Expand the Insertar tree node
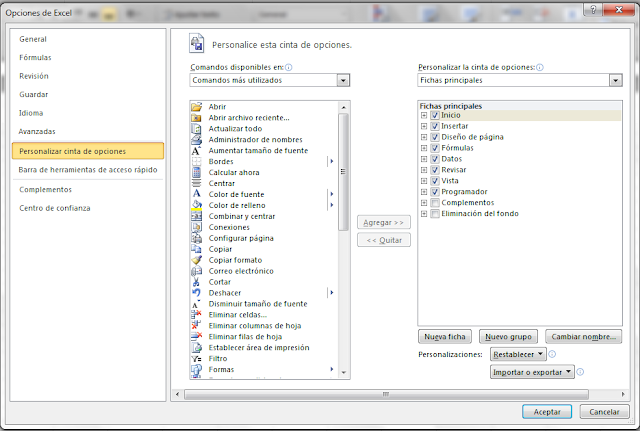640x431 pixels. tap(424, 127)
